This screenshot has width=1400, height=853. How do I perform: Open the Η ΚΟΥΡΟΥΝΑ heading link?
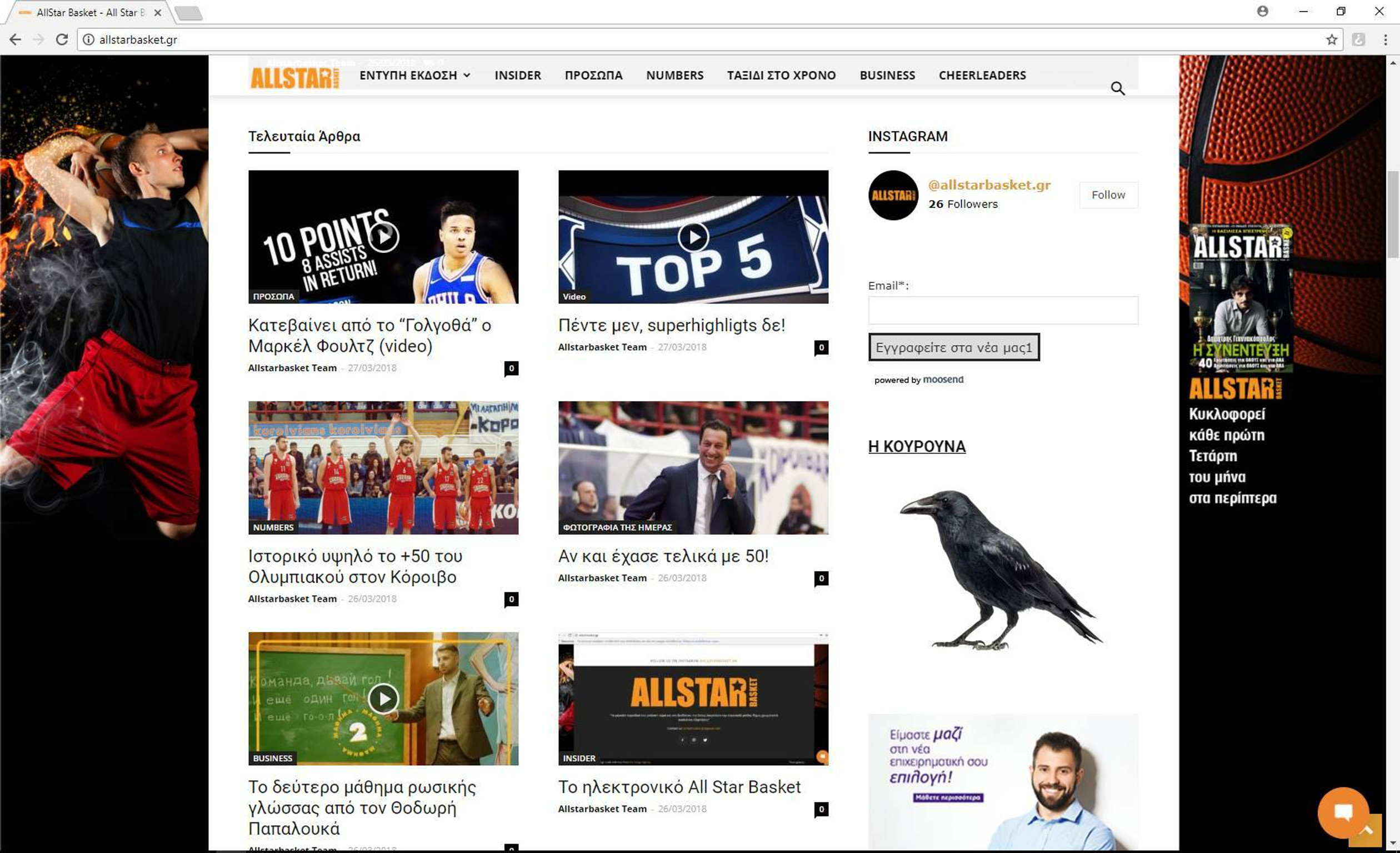917,446
